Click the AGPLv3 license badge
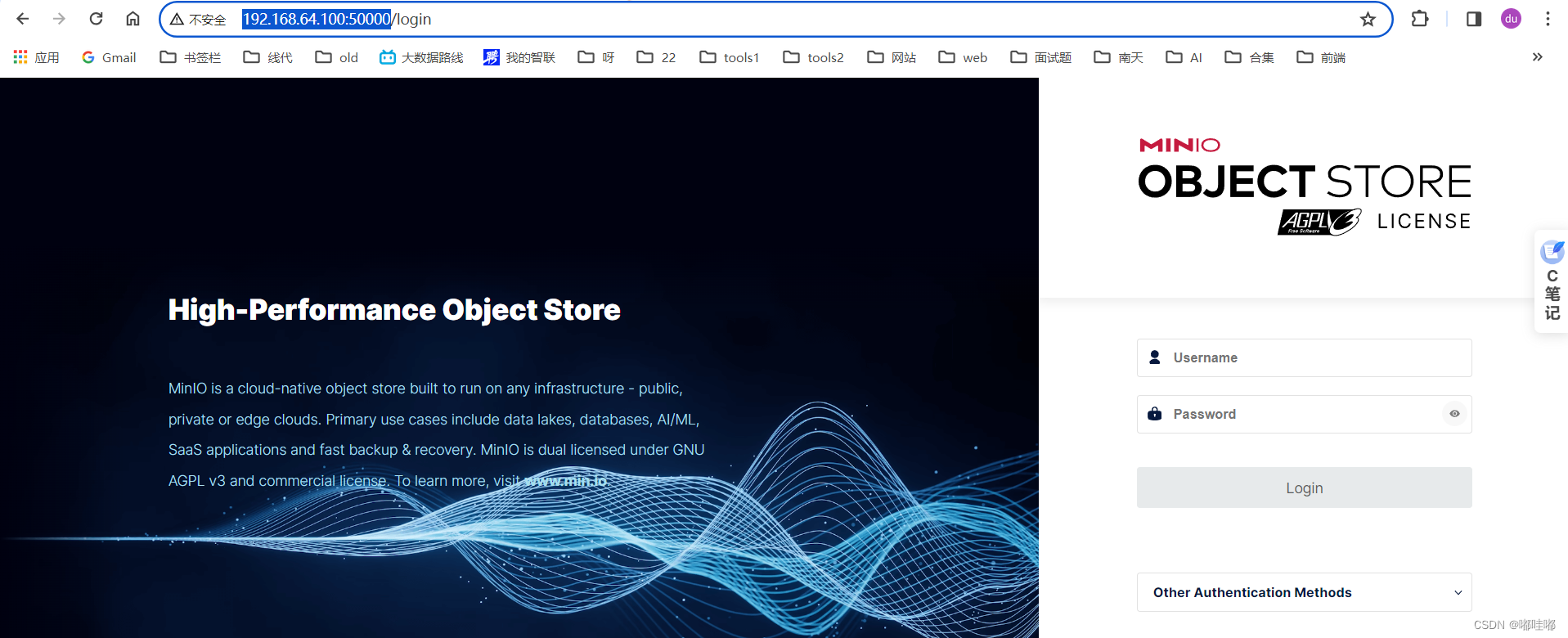The image size is (1568, 638). pos(1319,222)
